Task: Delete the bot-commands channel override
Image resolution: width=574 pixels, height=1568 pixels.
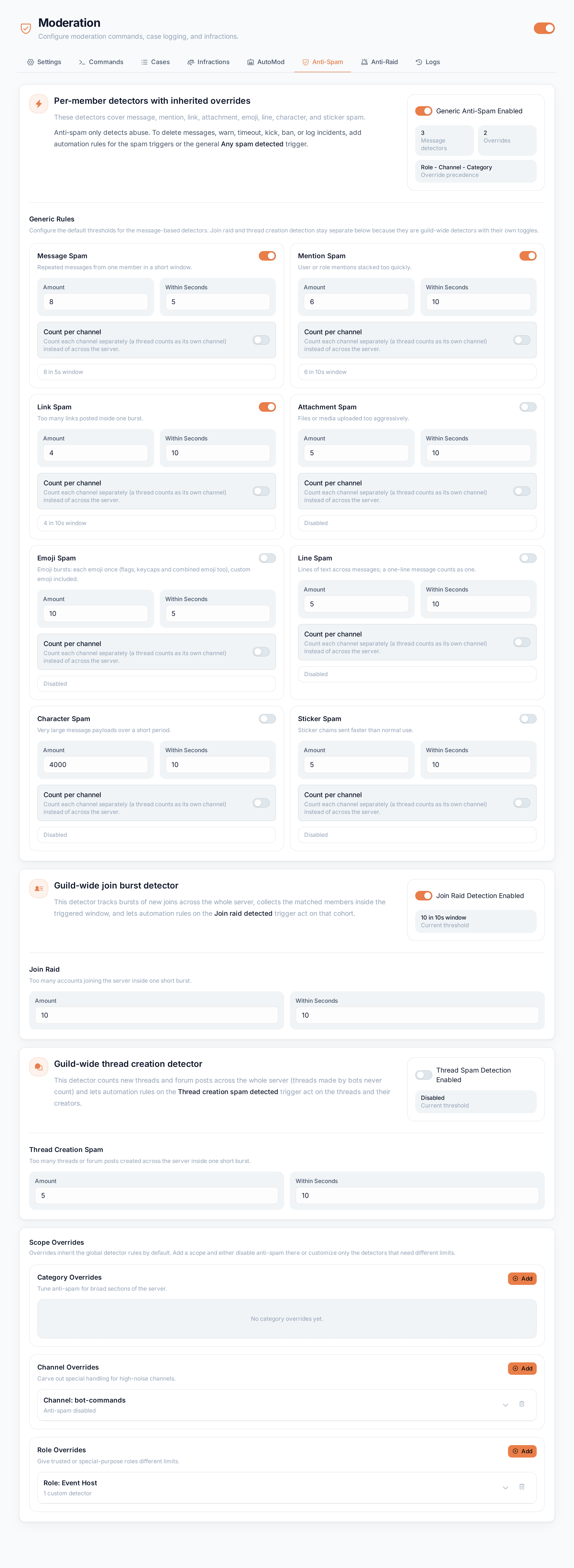Action: 522,1404
